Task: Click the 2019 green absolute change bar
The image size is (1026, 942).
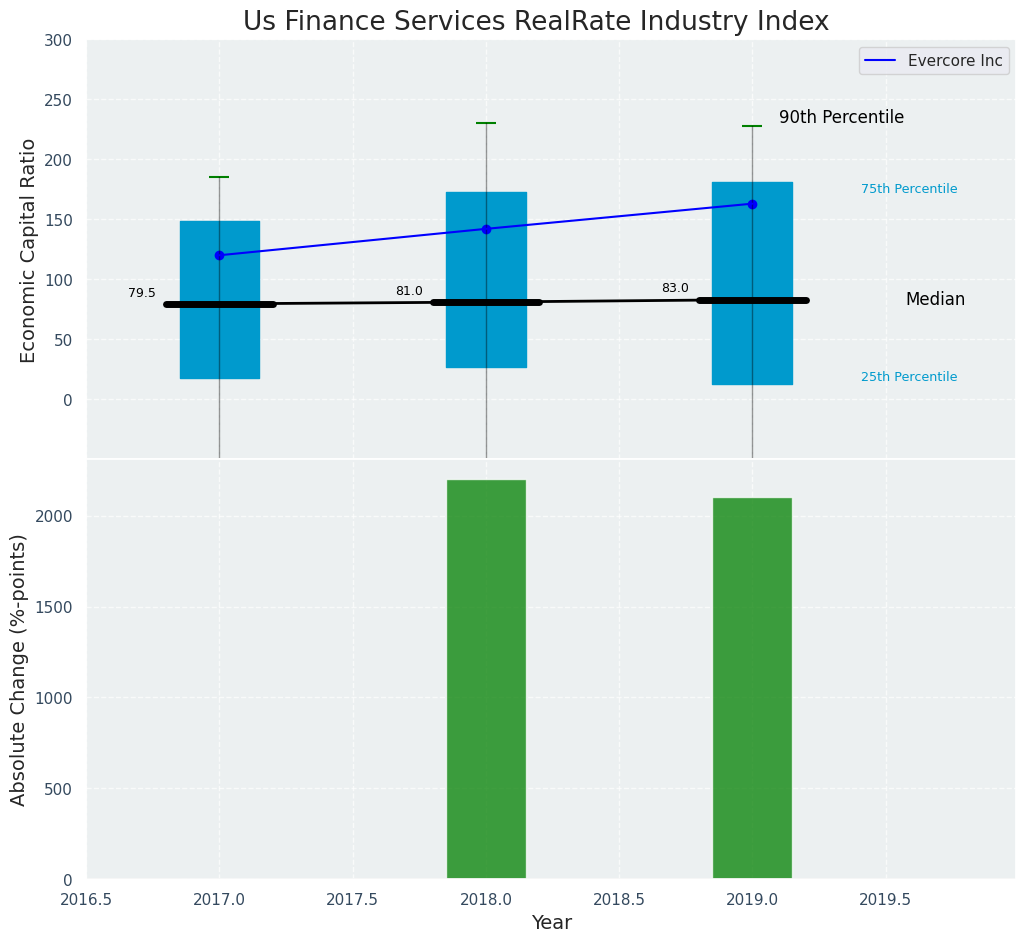Action: pyautogui.click(x=752, y=688)
